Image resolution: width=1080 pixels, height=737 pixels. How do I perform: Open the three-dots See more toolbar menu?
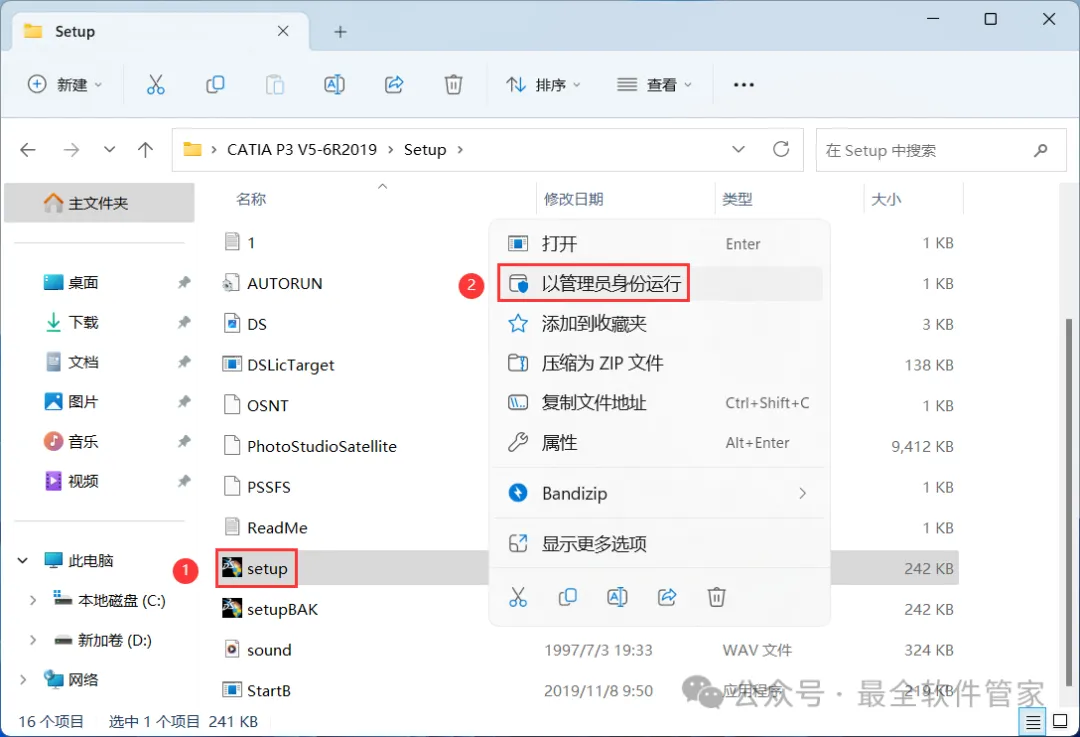click(x=744, y=85)
